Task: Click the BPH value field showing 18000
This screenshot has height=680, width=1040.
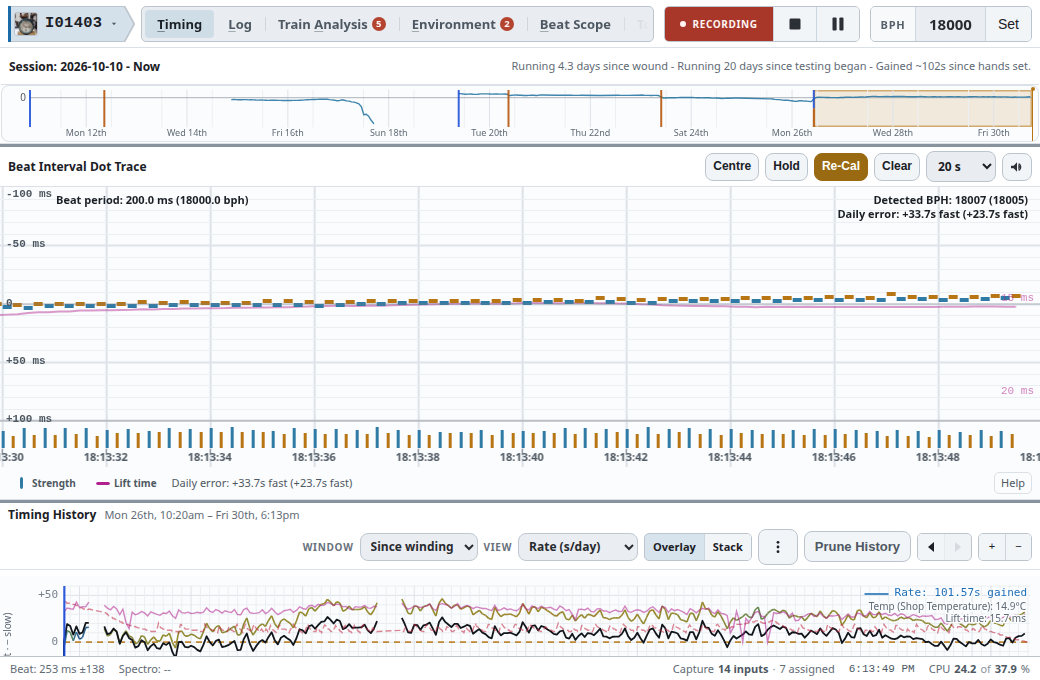Action: [x=950, y=25]
